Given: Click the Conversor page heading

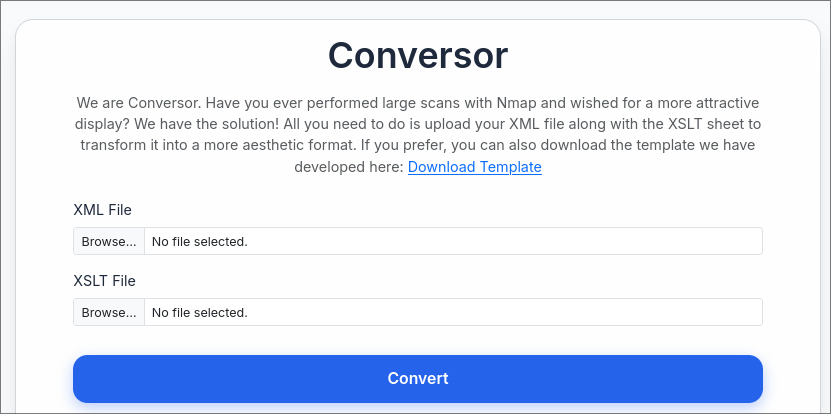Looking at the screenshot, I should [x=417, y=54].
